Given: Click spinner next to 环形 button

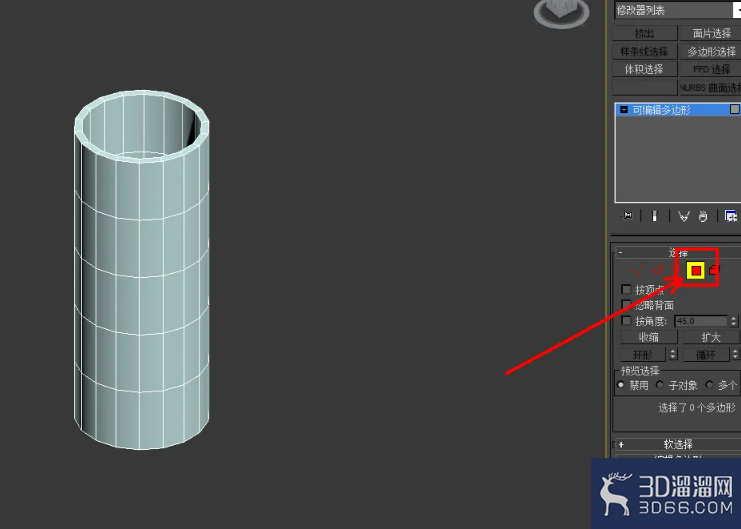Looking at the screenshot, I should point(673,354).
